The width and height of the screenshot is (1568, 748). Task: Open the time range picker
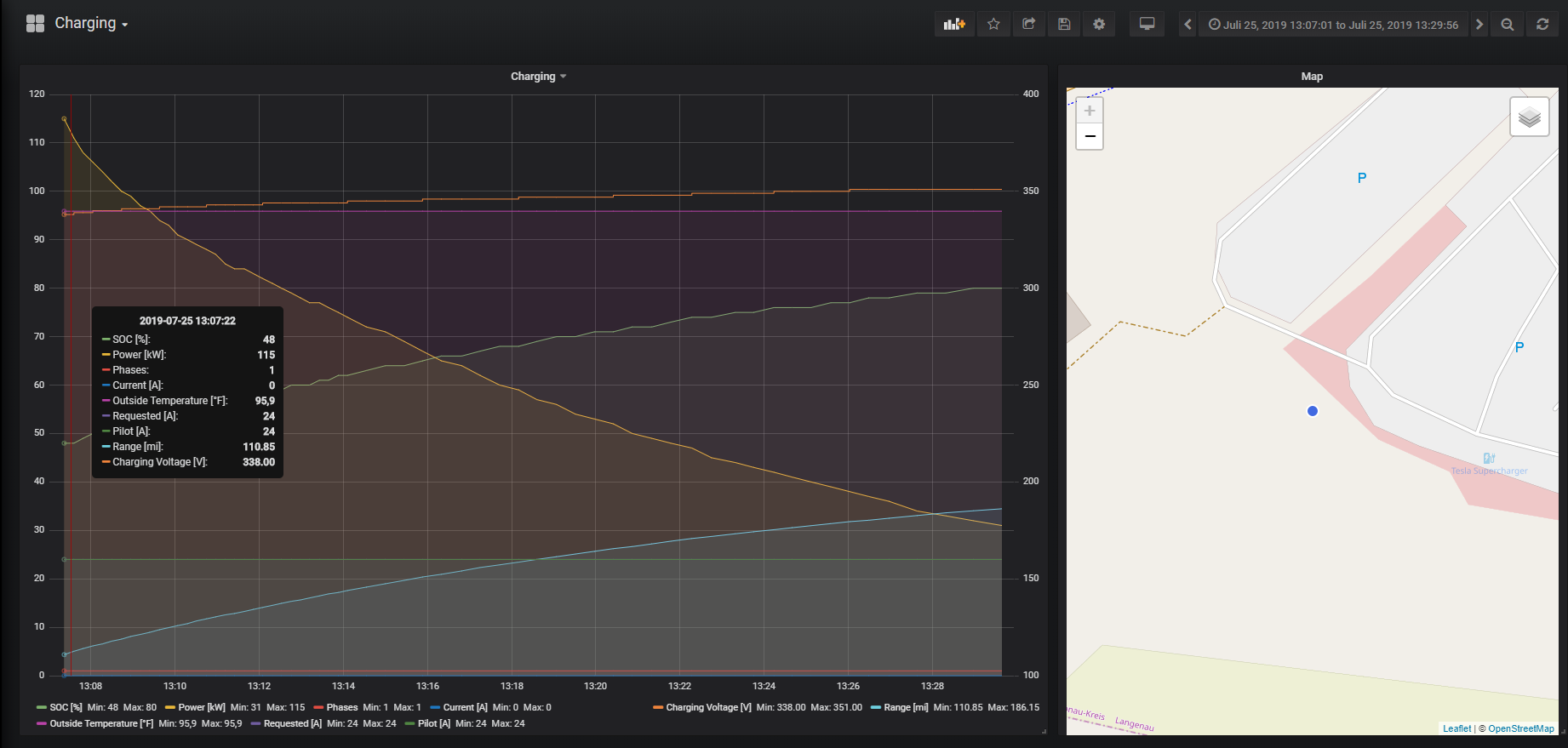pos(1333,25)
